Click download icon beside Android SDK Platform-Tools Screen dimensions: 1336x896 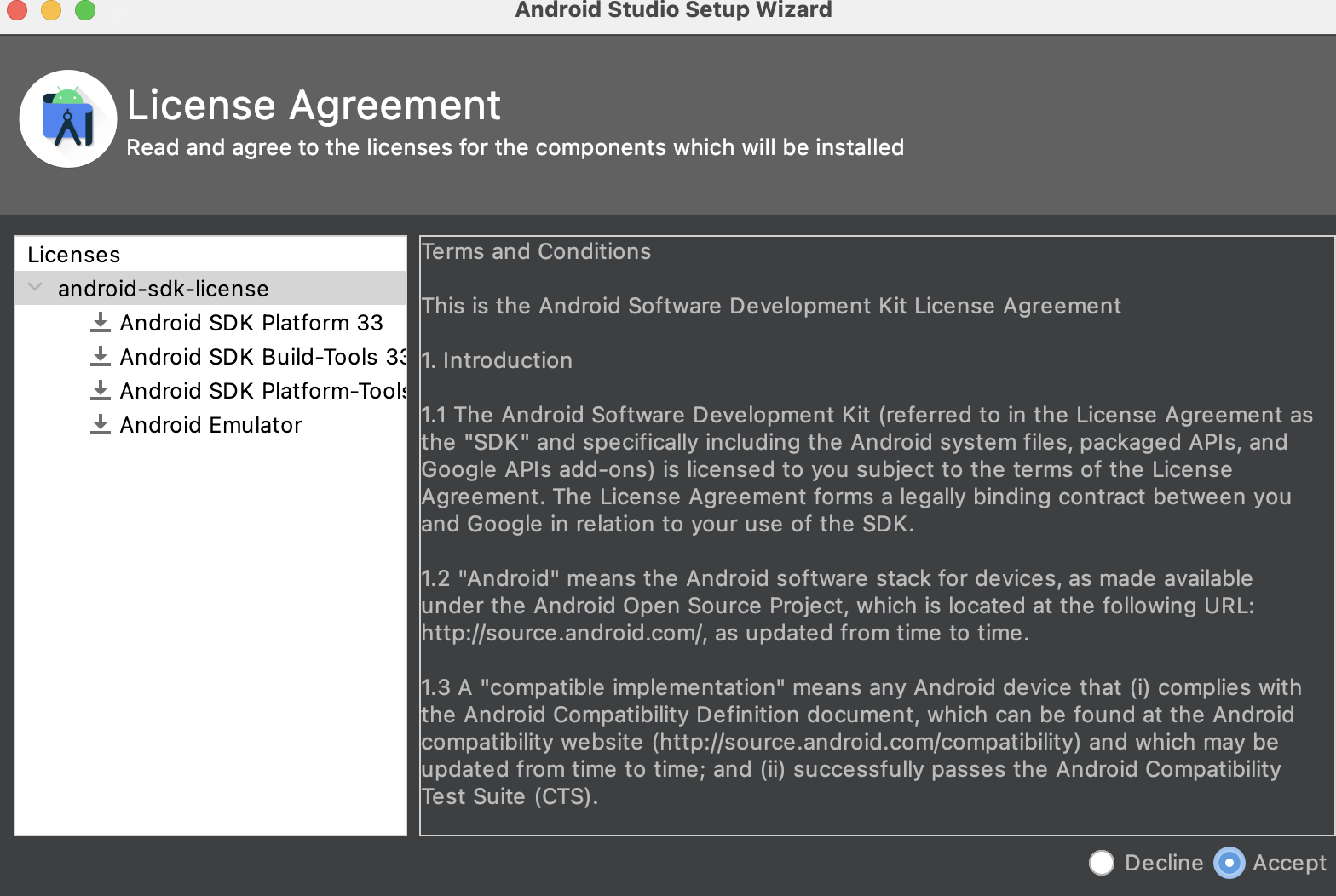point(101,390)
